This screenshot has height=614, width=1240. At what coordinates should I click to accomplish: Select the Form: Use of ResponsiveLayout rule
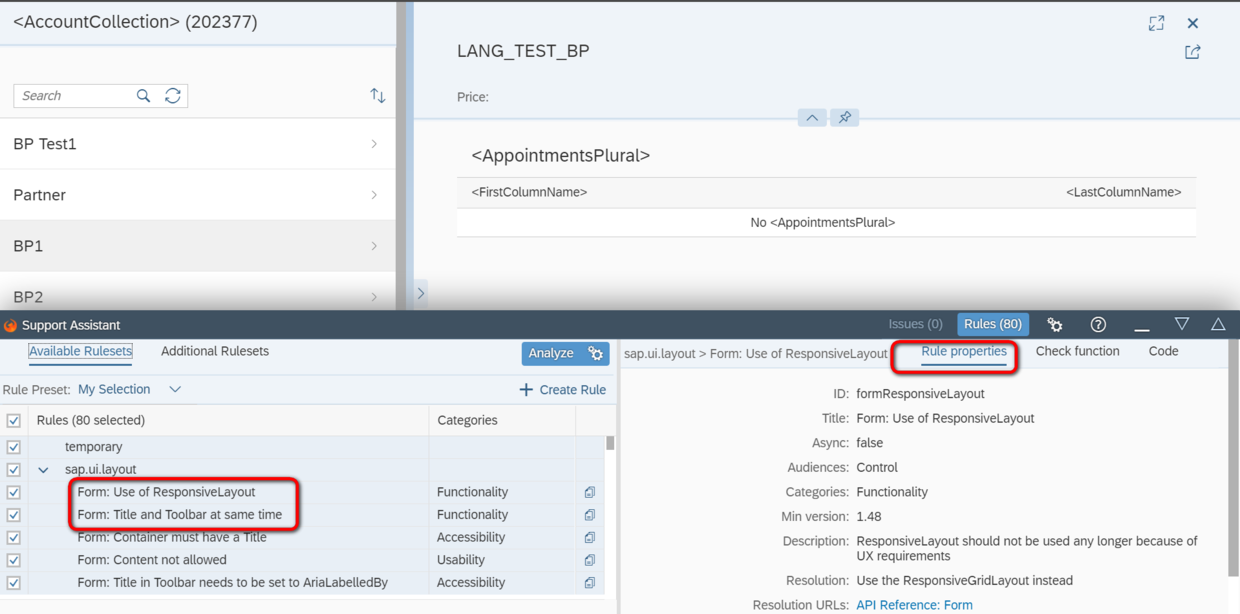(166, 492)
